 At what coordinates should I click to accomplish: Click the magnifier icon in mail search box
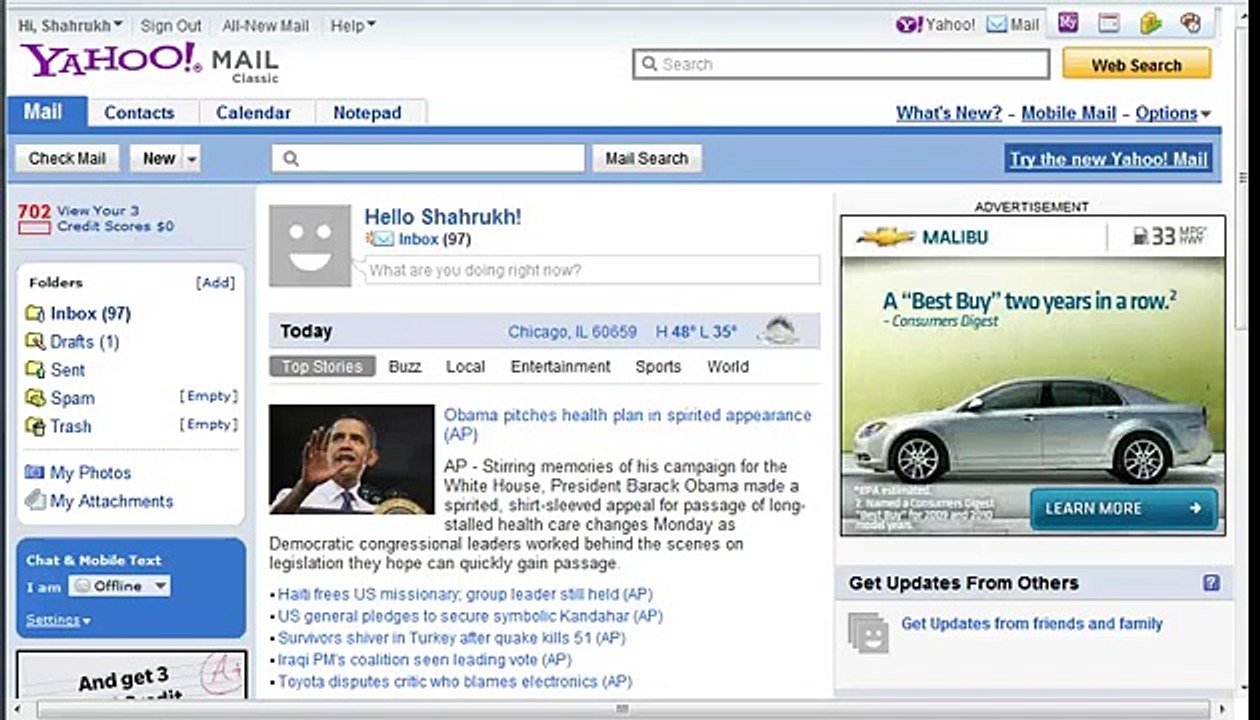pos(291,158)
